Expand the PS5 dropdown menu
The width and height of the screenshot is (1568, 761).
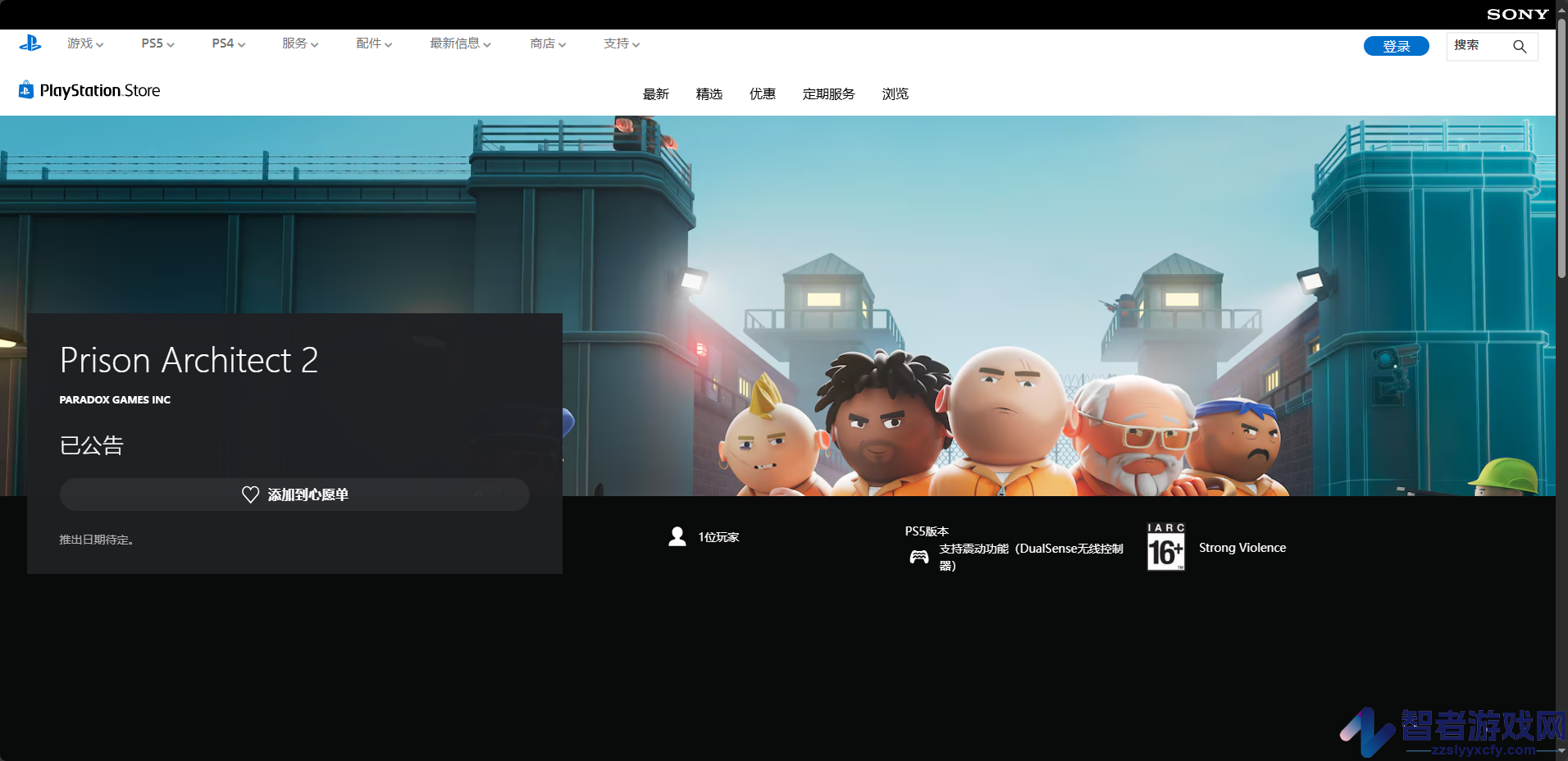click(157, 43)
